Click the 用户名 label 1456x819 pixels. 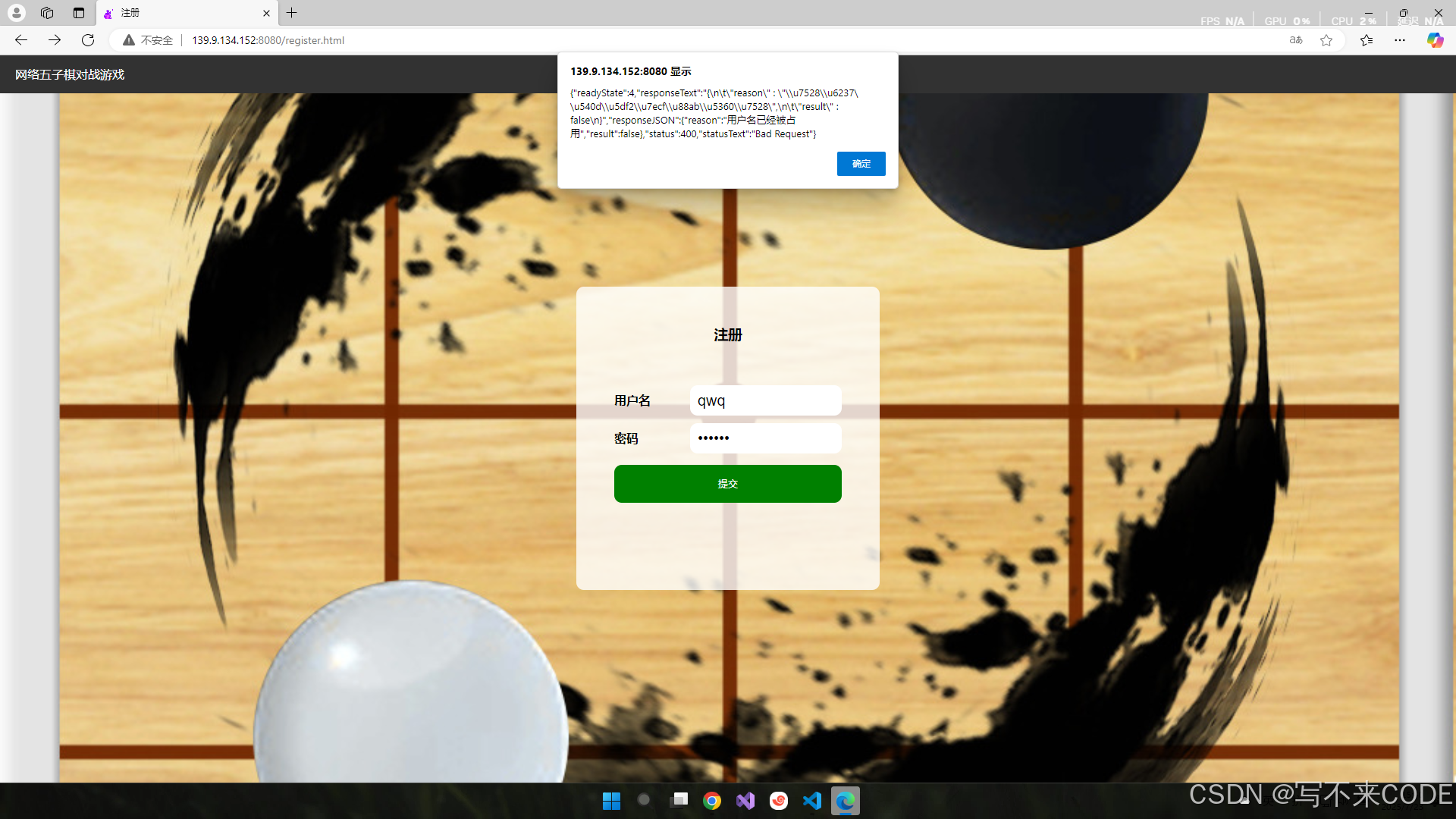click(632, 400)
